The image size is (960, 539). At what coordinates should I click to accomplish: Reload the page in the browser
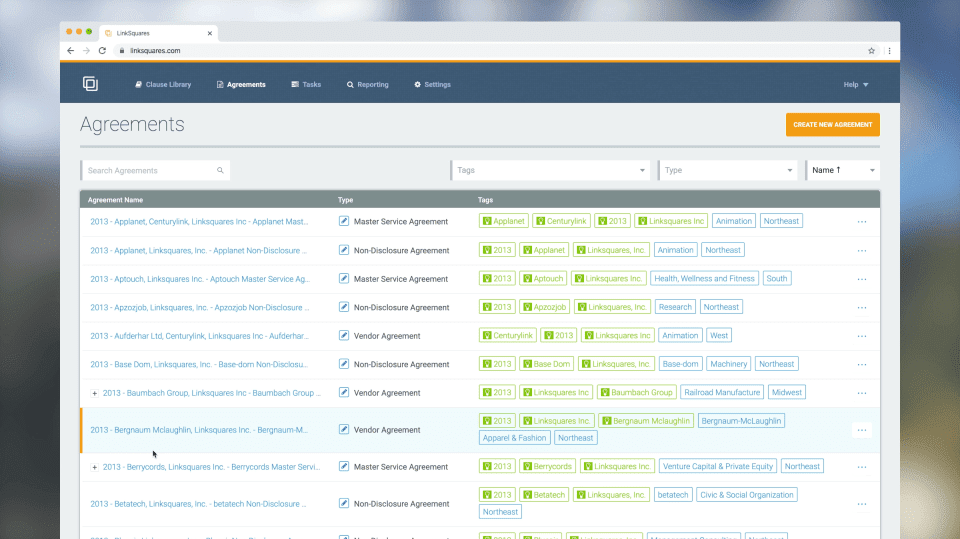[x=102, y=51]
